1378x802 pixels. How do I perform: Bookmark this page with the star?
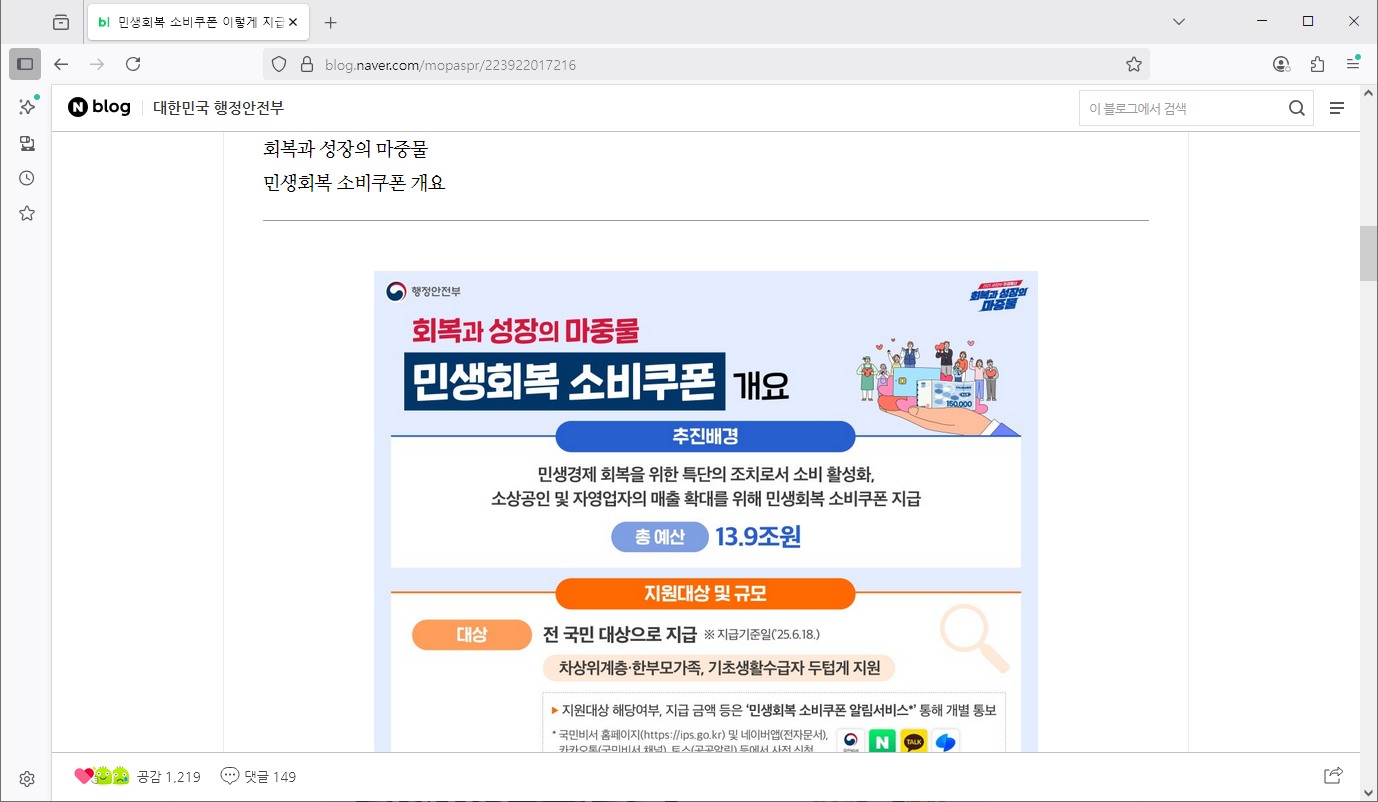pos(1133,65)
